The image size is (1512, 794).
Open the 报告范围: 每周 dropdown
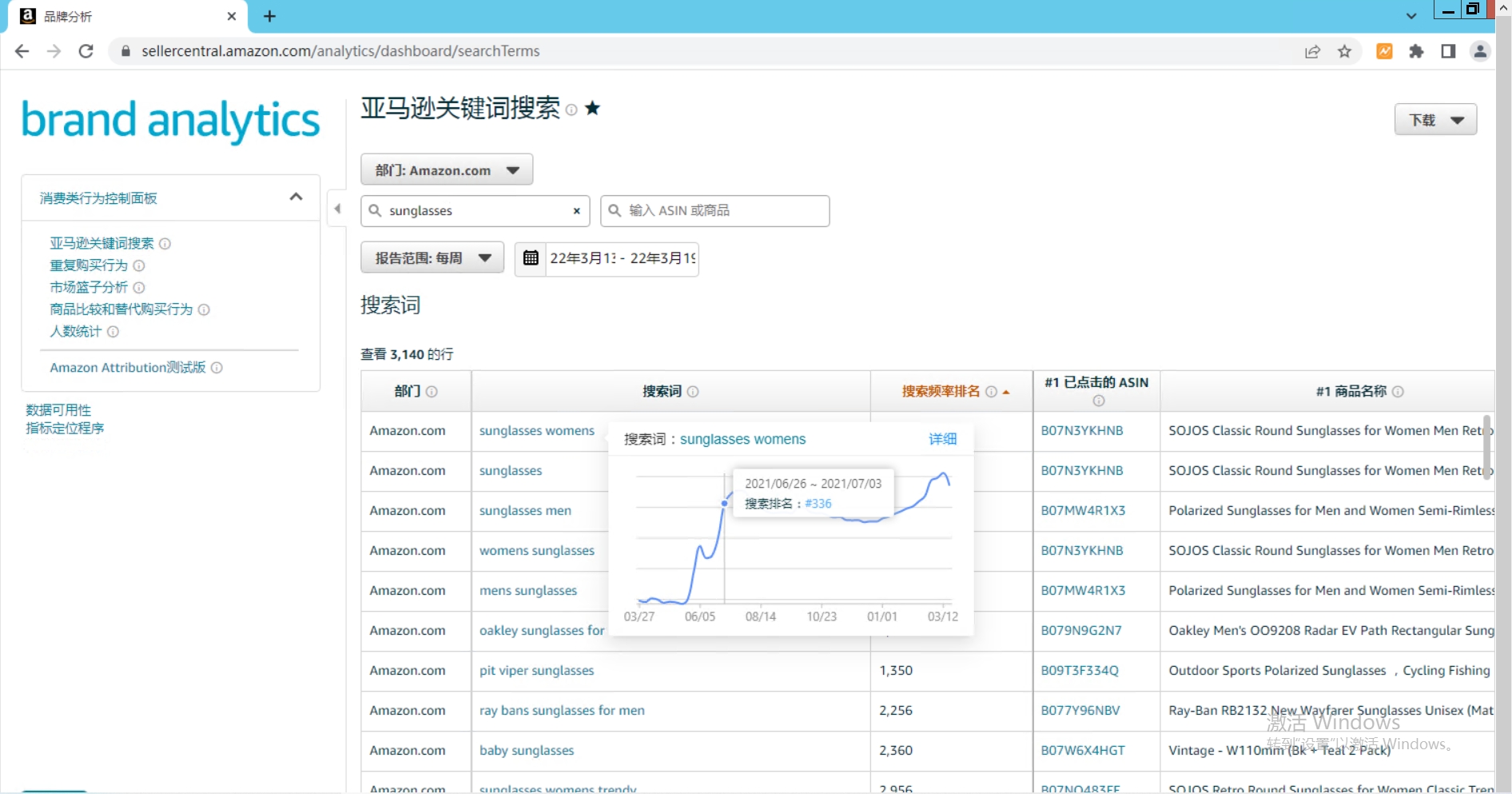coord(432,257)
